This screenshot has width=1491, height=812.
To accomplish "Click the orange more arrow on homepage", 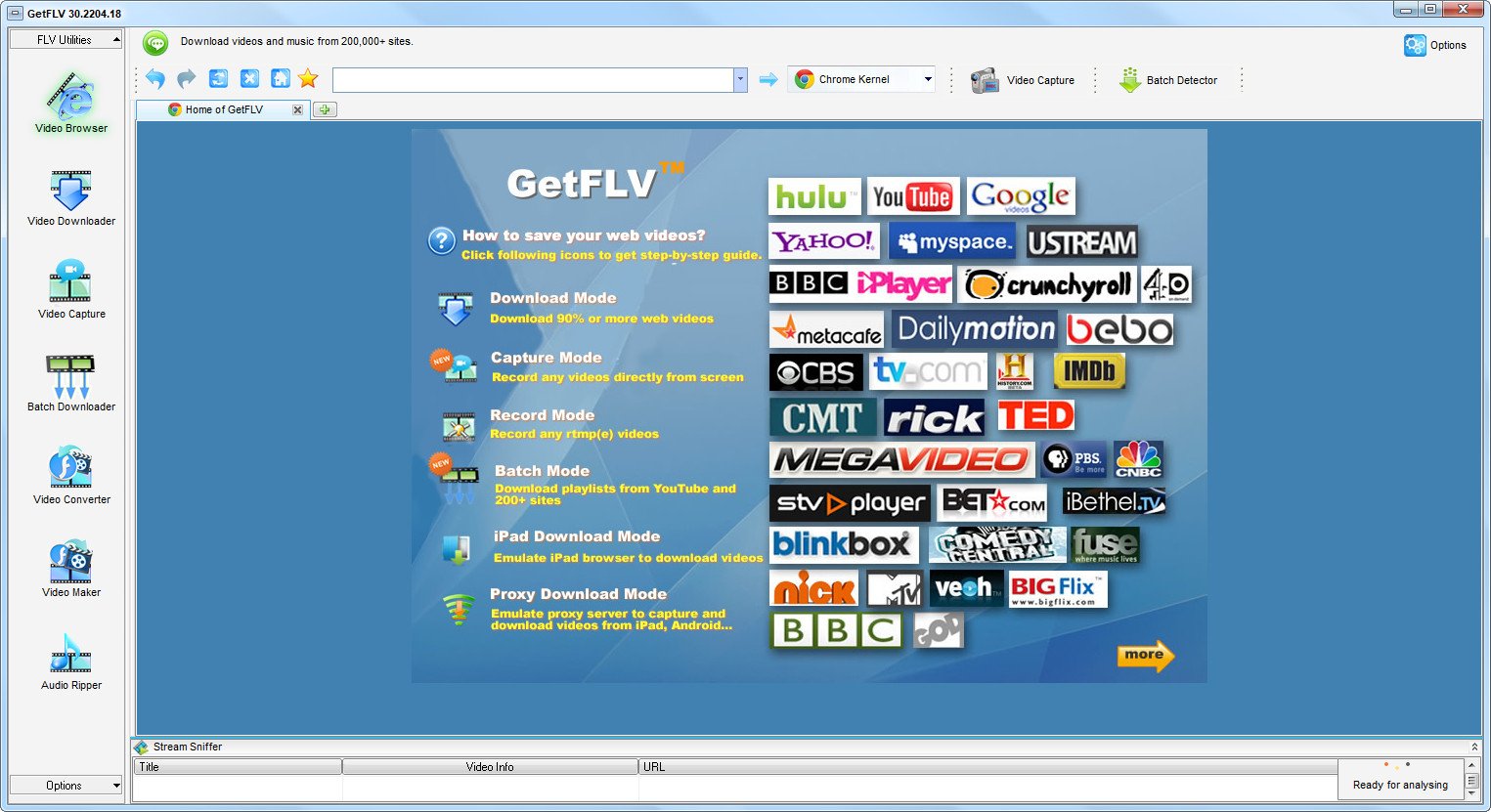I will click(1145, 656).
